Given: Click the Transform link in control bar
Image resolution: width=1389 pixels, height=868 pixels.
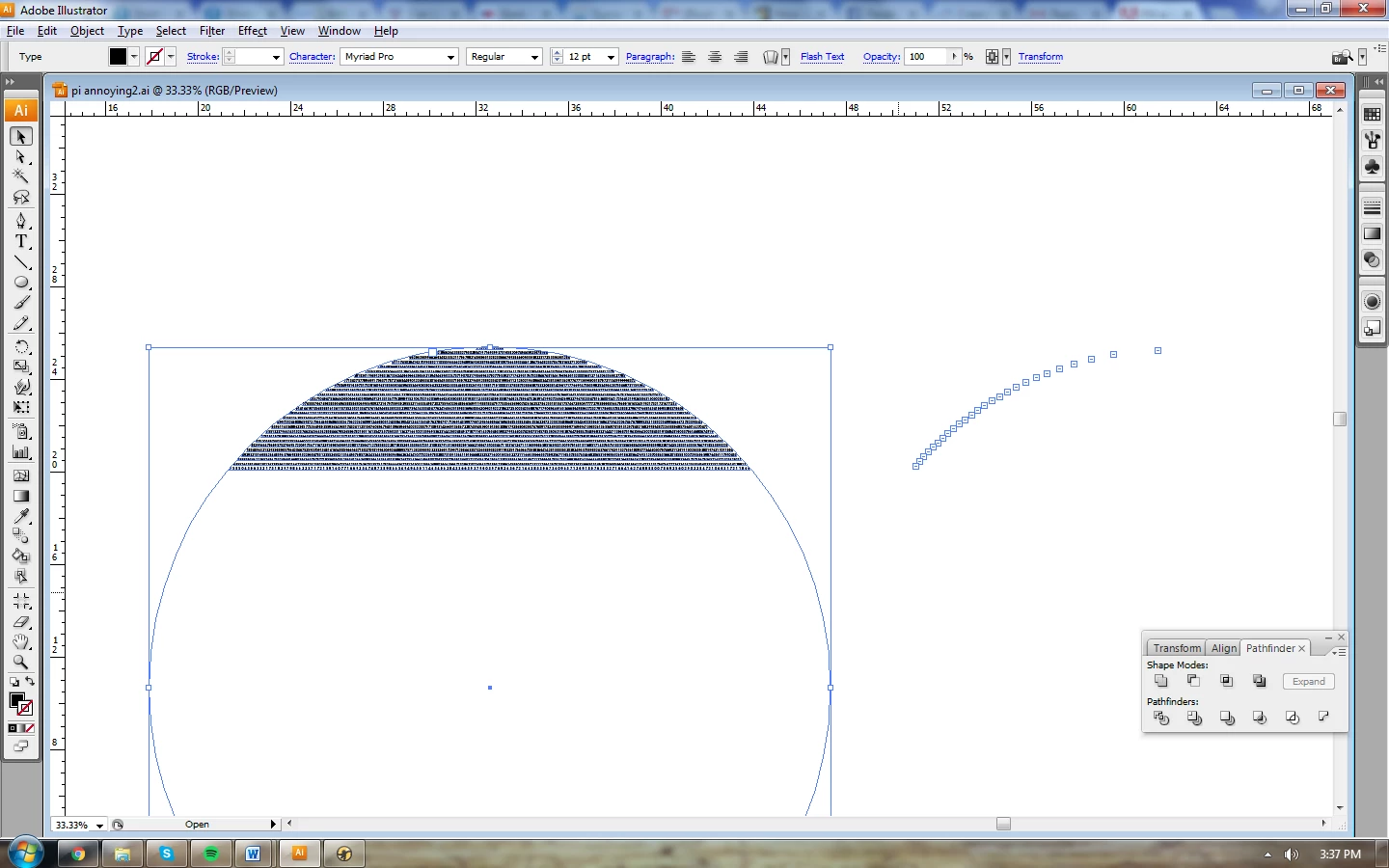Looking at the screenshot, I should [x=1041, y=57].
